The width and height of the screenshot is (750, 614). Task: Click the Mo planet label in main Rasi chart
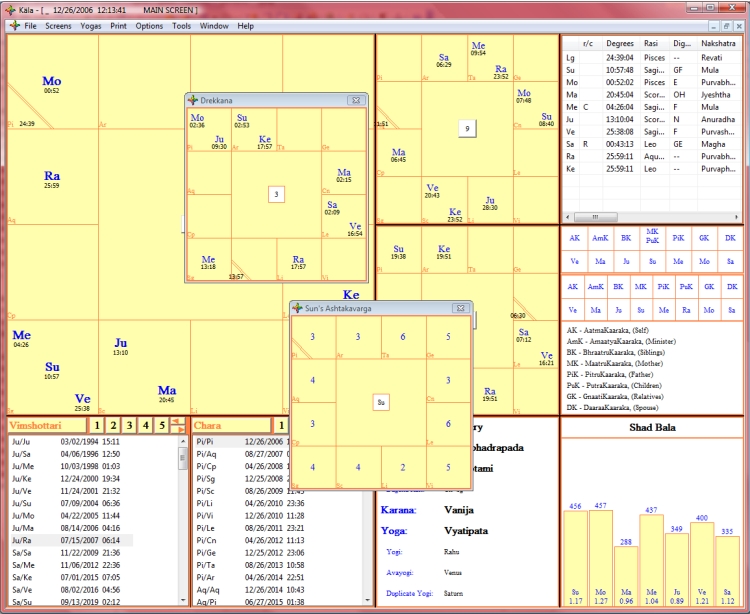click(x=52, y=81)
